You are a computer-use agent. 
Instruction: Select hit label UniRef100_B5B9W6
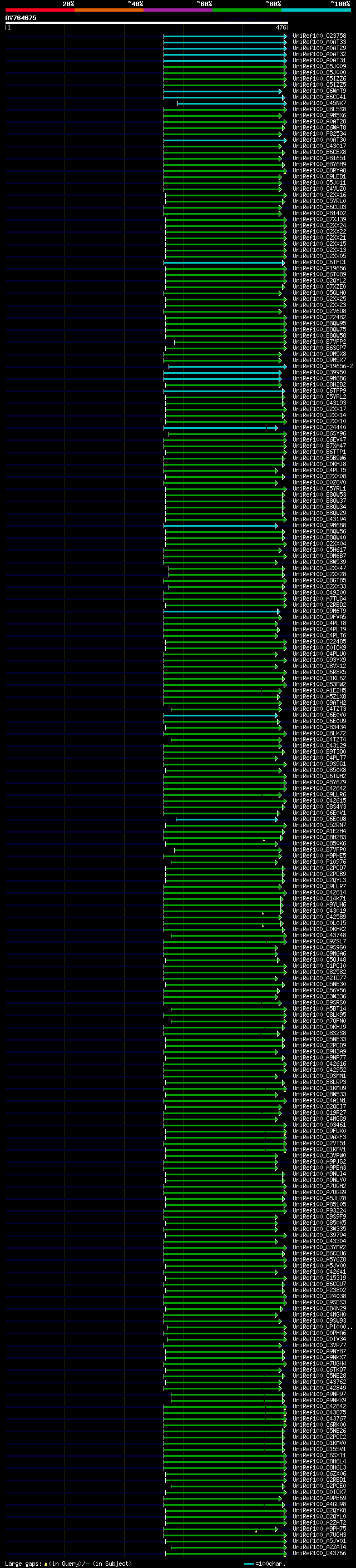point(319,458)
